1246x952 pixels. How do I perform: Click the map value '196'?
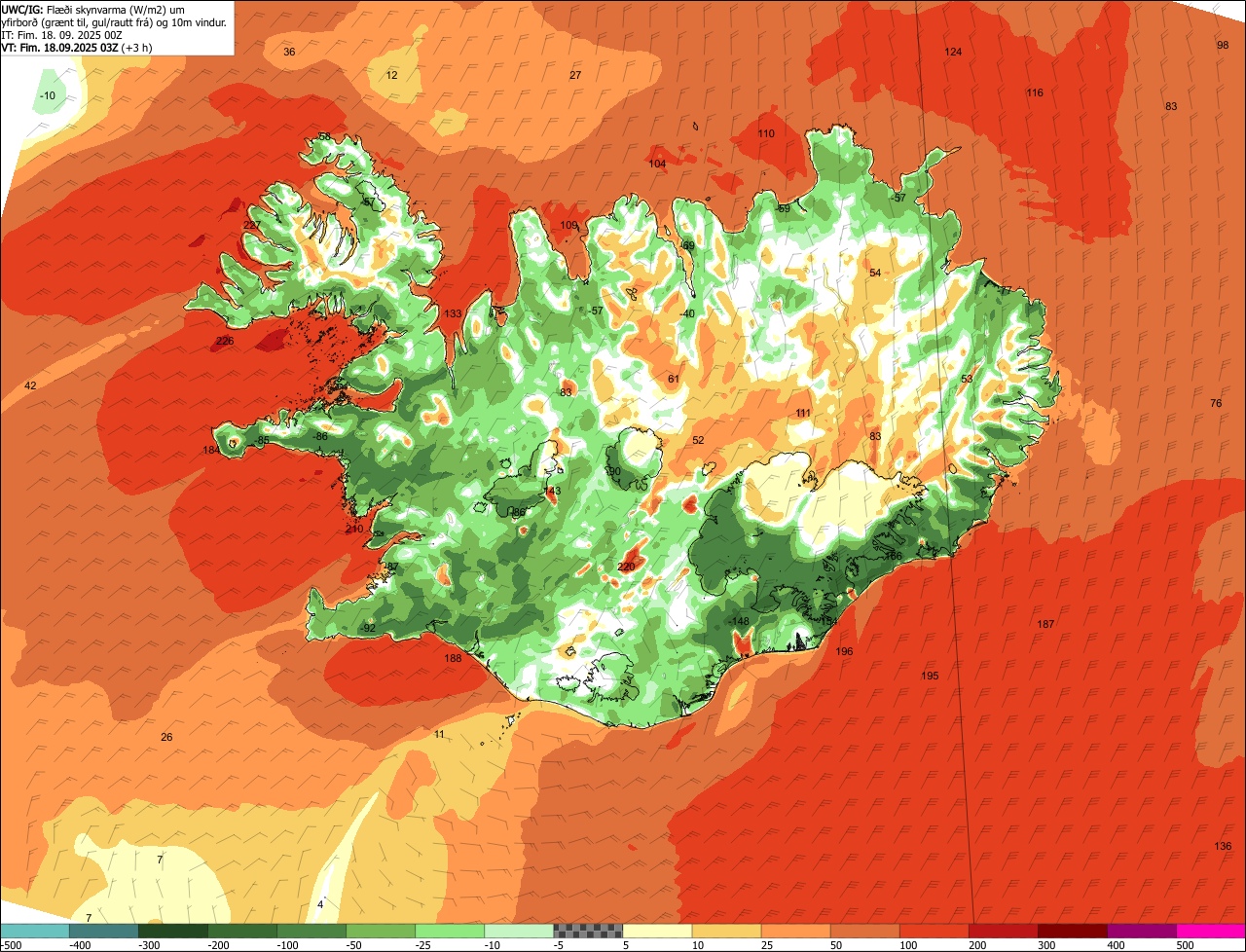pos(844,651)
